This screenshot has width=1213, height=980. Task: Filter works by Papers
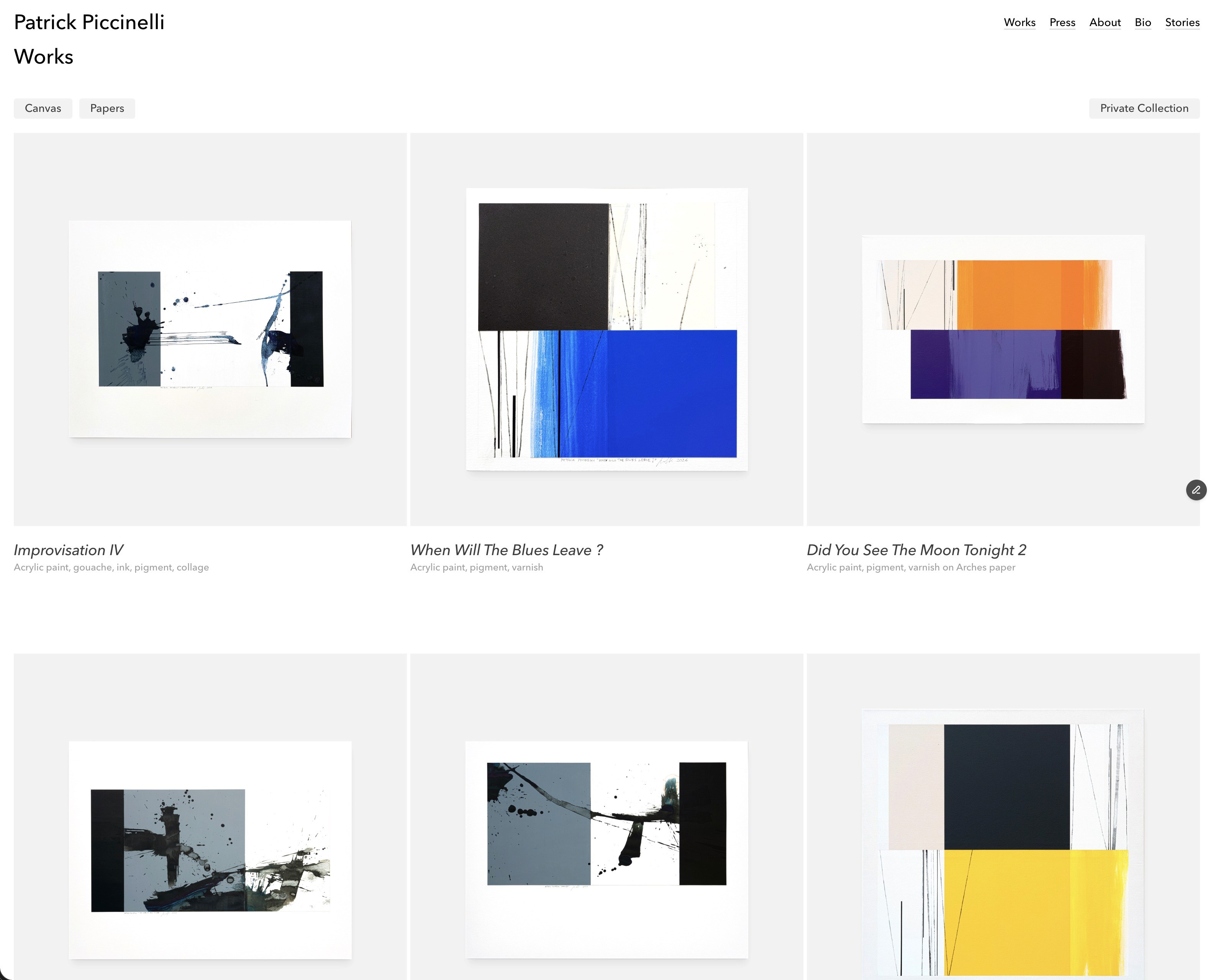107,108
